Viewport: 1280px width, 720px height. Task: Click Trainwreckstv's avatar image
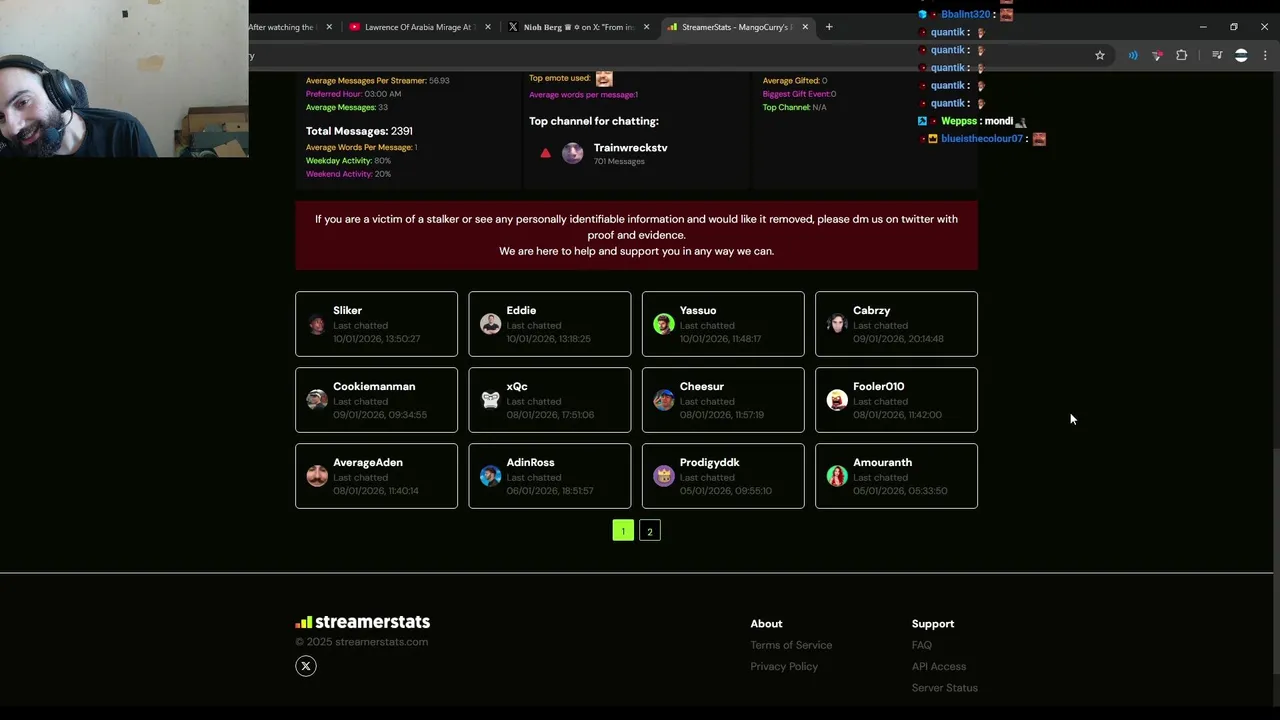click(572, 153)
